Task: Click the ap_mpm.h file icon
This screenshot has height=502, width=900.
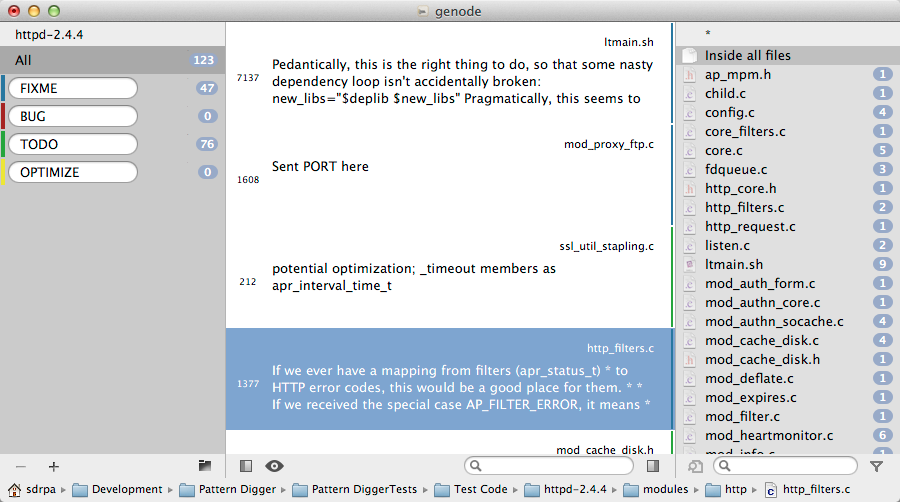Action: (x=690, y=75)
